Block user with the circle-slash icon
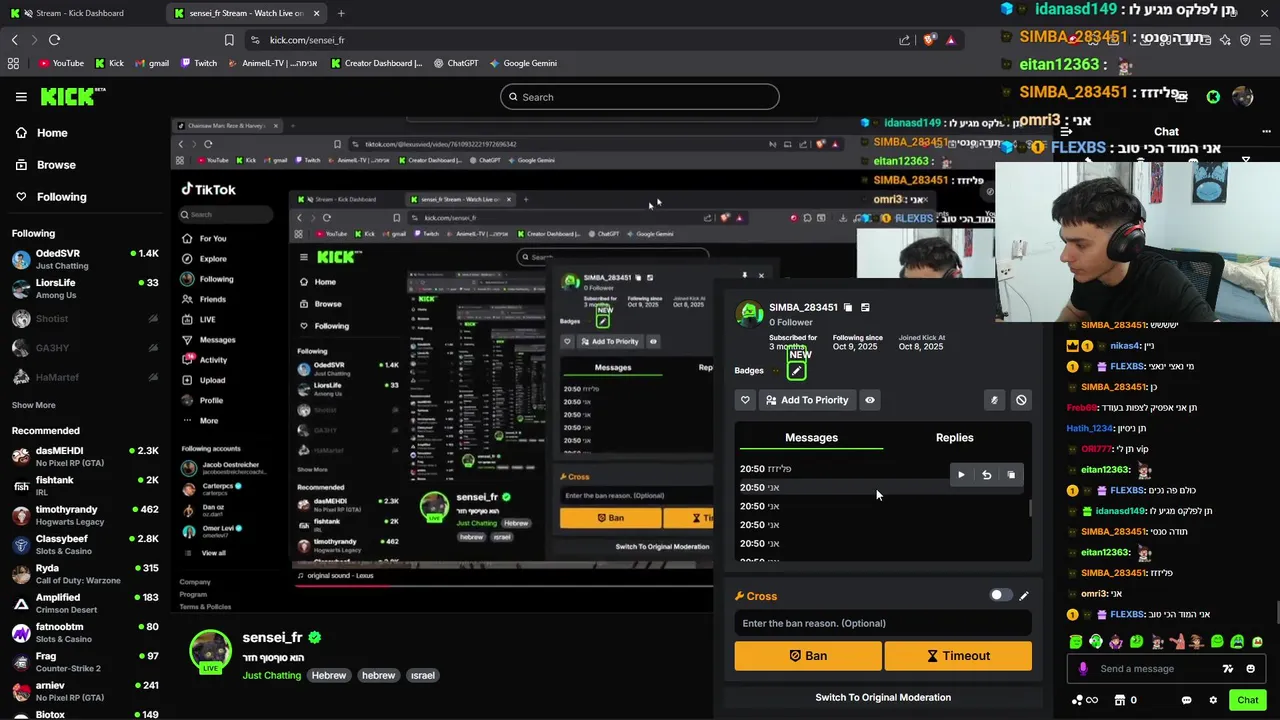 pyautogui.click(x=1021, y=400)
